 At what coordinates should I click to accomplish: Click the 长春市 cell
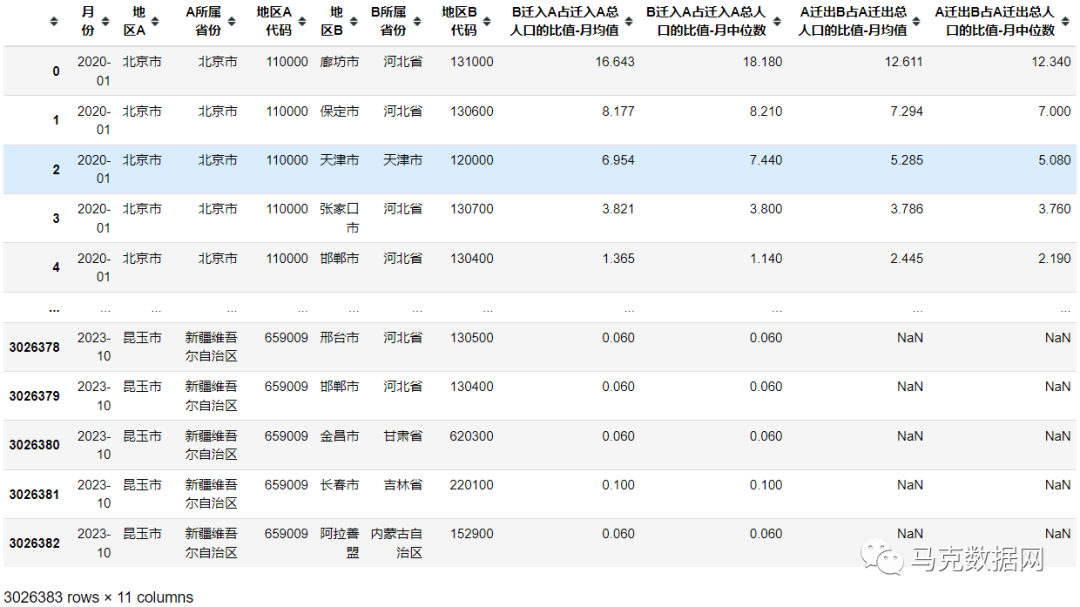340,485
